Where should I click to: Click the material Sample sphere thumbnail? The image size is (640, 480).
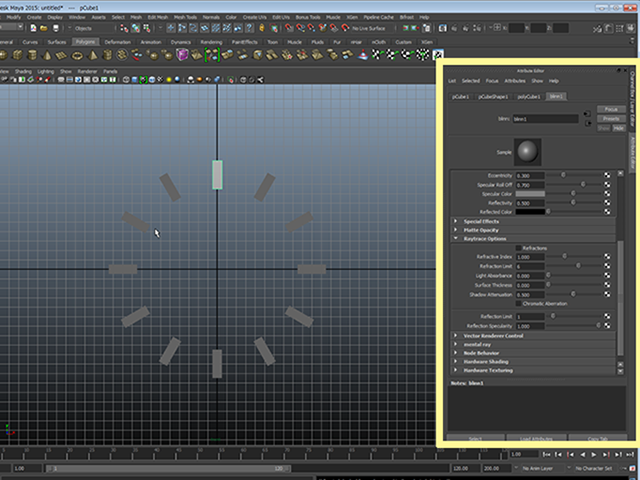pyautogui.click(x=527, y=151)
